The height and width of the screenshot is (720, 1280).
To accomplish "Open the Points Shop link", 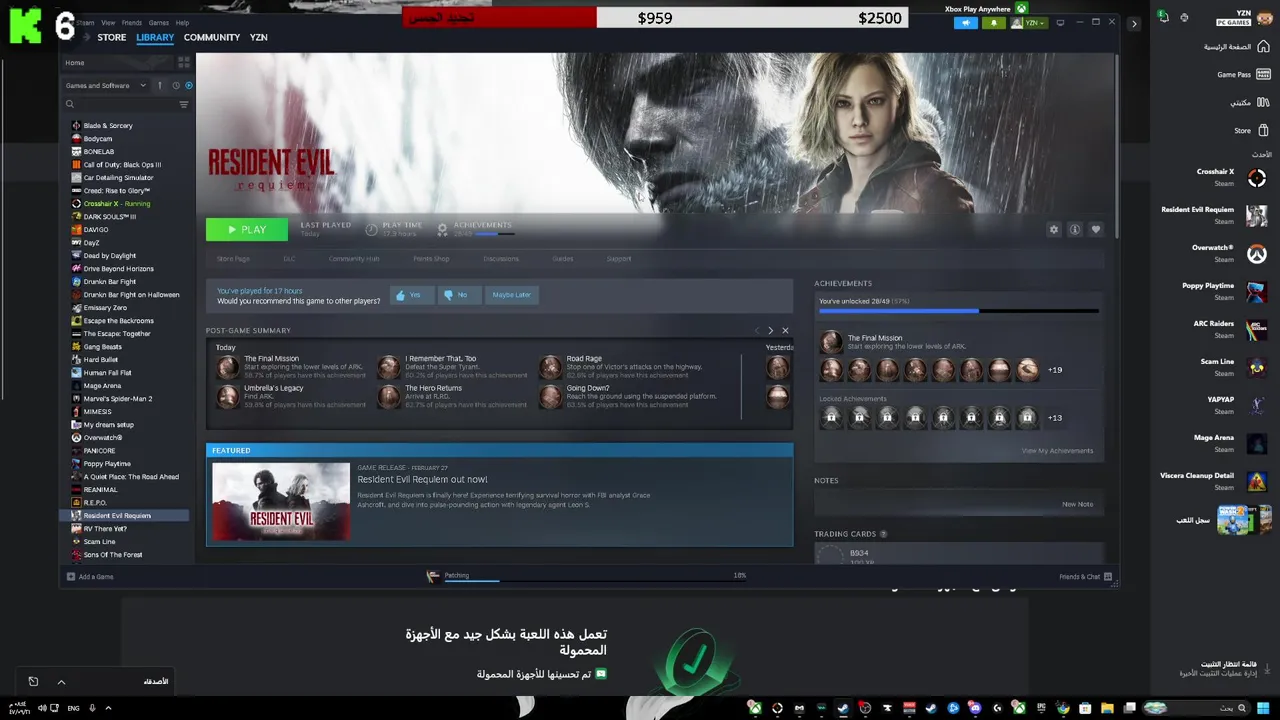I will coord(431,259).
